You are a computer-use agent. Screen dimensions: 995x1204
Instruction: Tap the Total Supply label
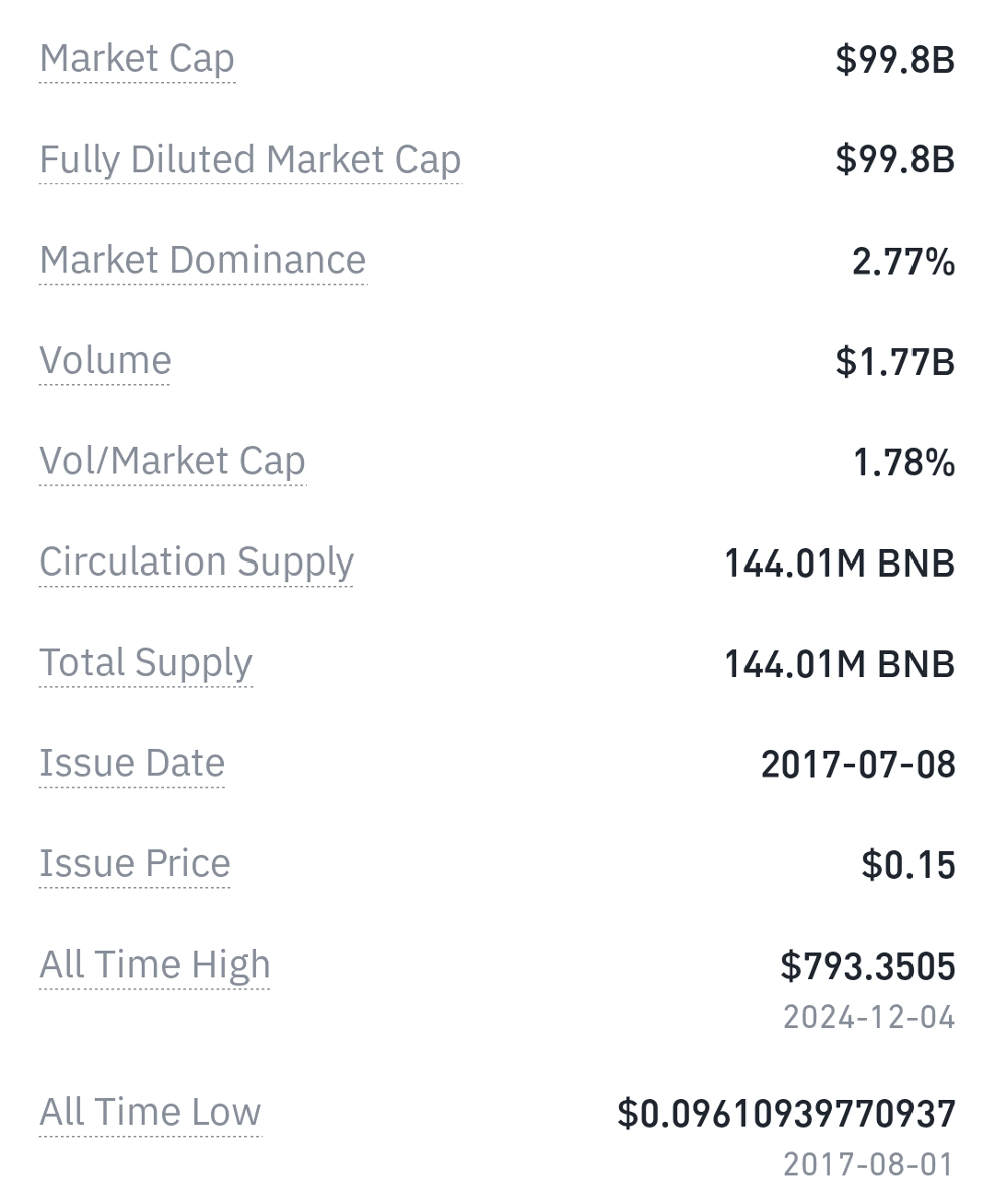[x=146, y=662]
